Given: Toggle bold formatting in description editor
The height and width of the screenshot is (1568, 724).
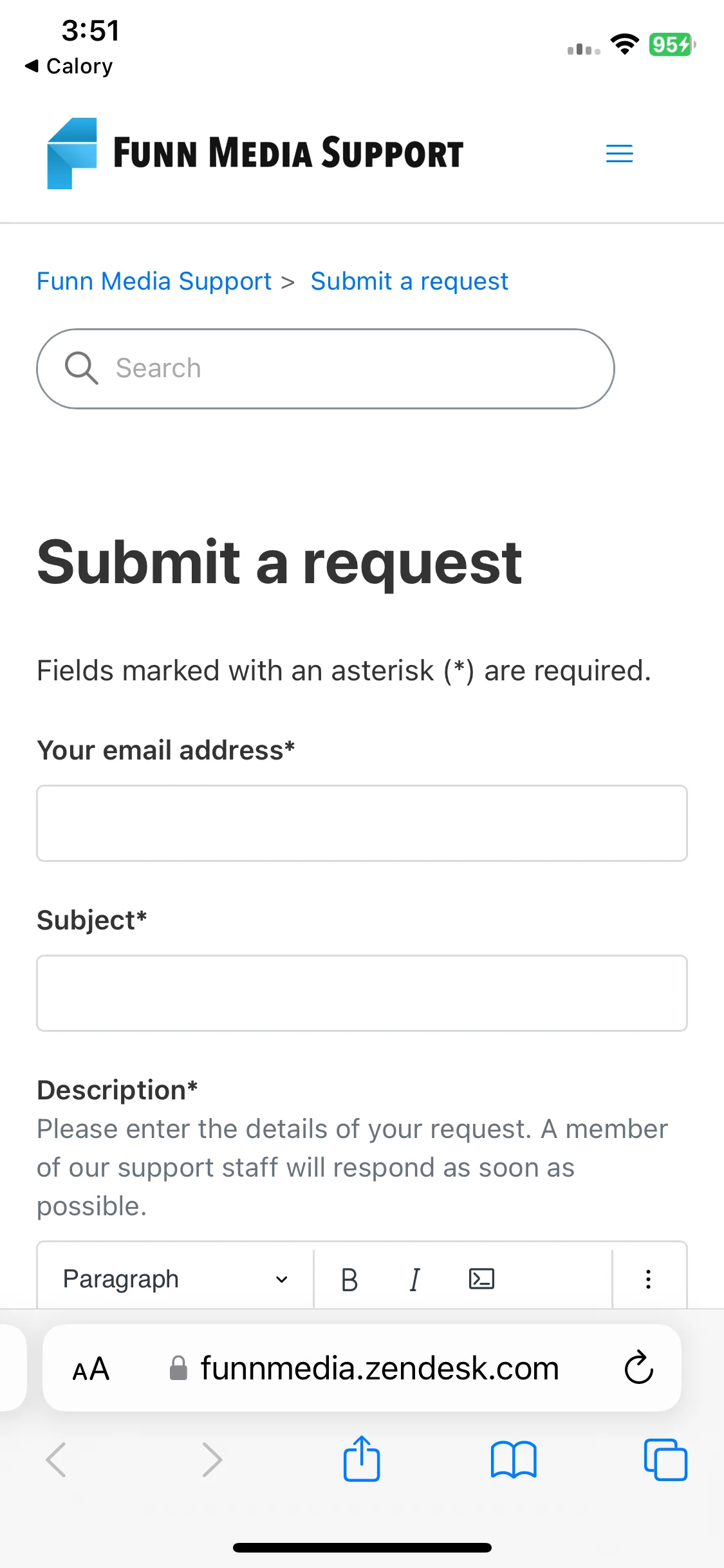Looking at the screenshot, I should [349, 1280].
